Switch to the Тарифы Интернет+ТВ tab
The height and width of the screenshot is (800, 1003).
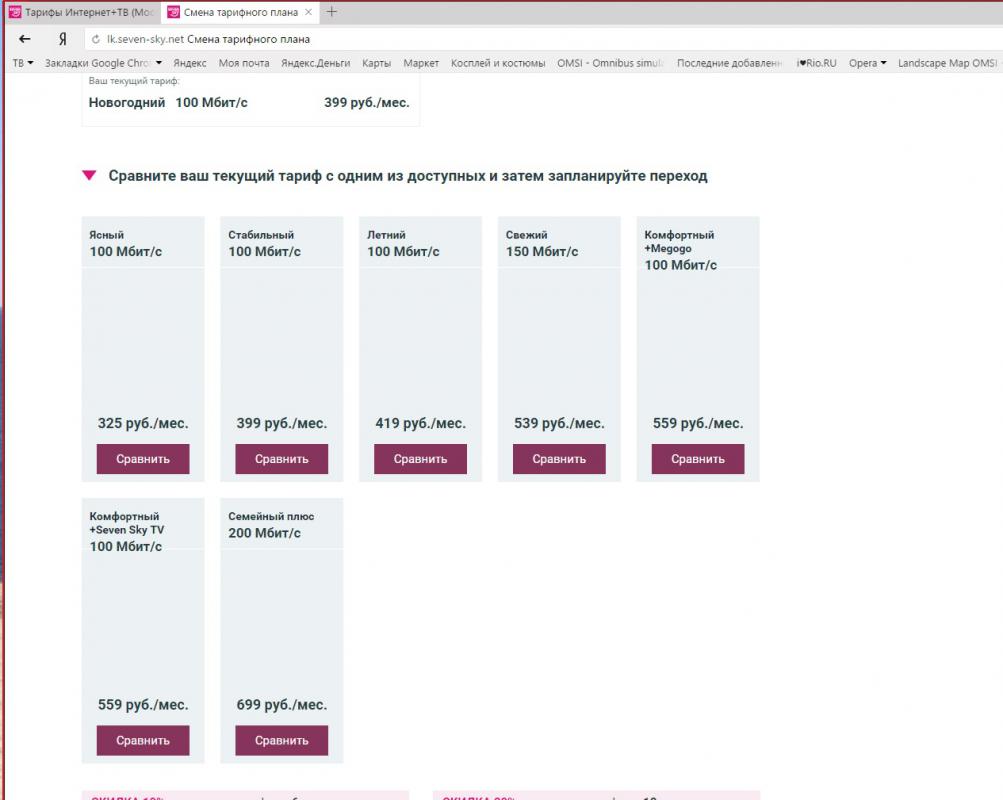coord(82,13)
